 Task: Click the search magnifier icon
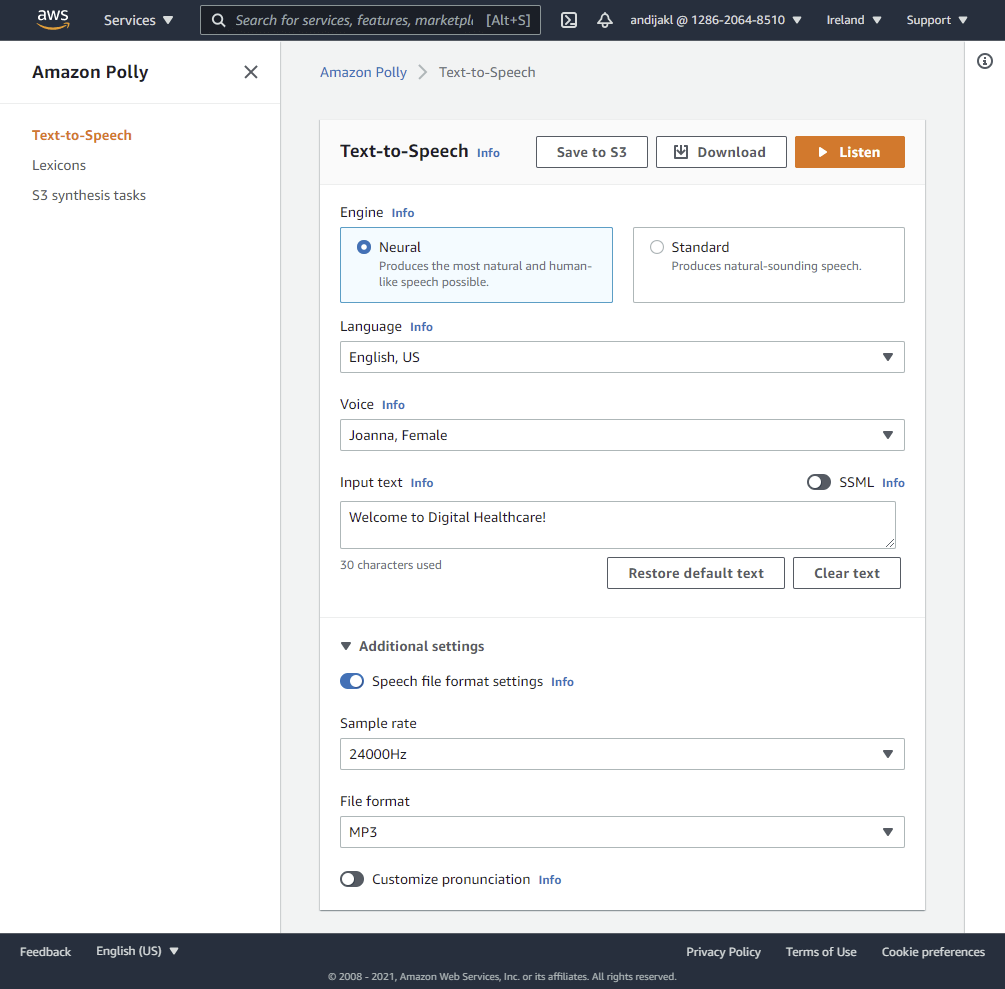(x=219, y=20)
